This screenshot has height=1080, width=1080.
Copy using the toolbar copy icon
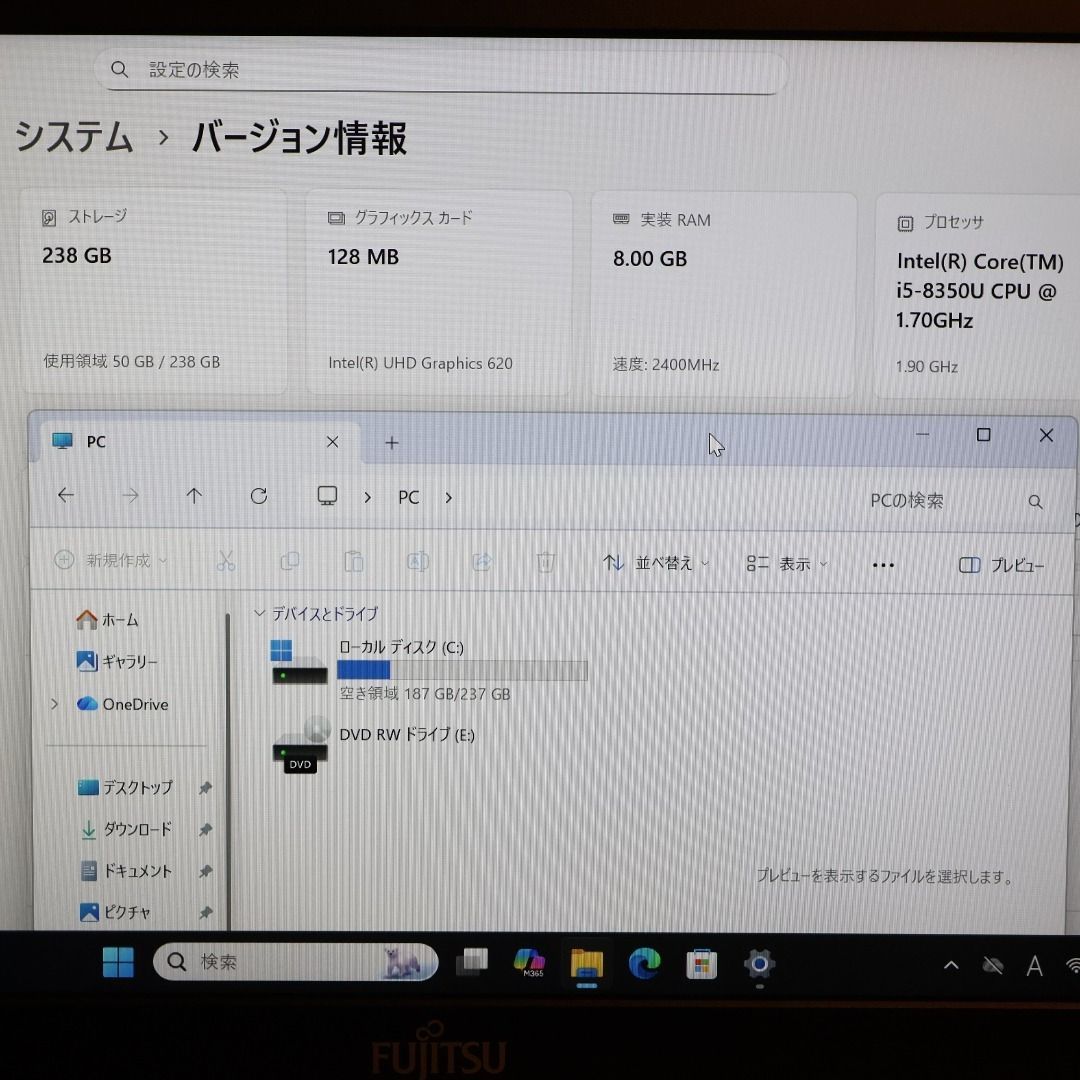point(289,562)
